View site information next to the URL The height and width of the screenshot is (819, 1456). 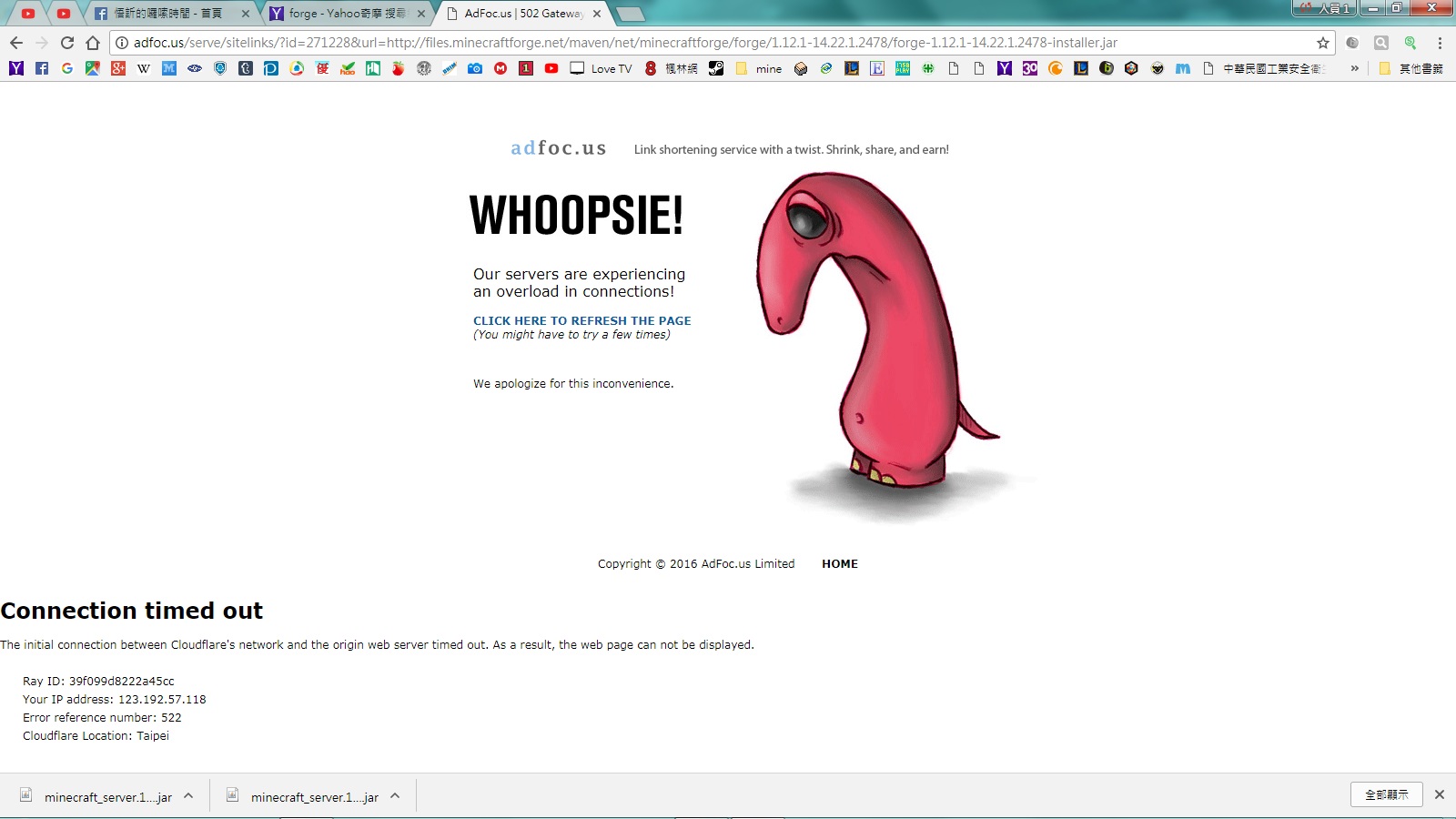click(122, 43)
